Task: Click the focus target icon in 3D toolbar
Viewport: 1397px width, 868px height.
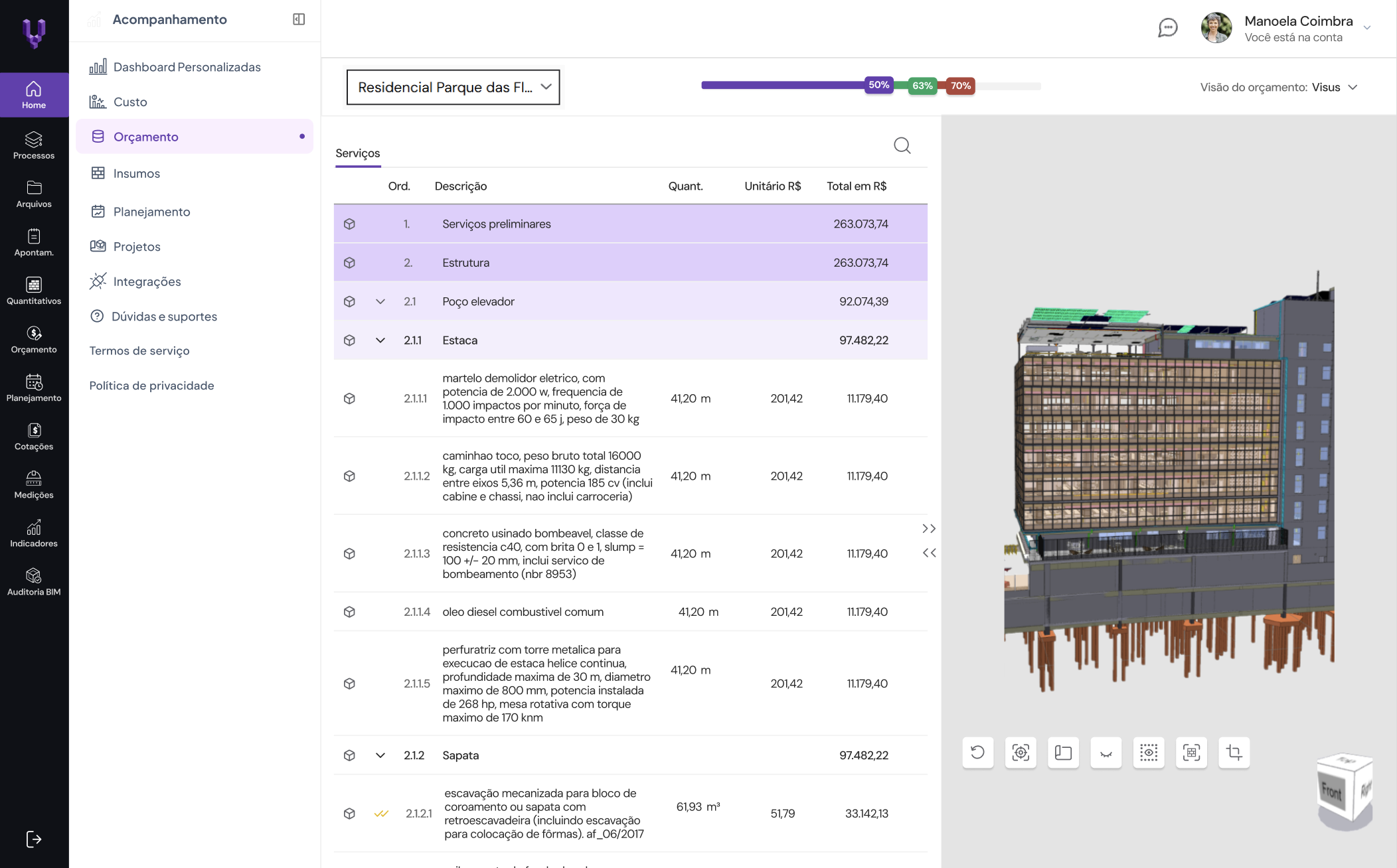Action: 1021,753
